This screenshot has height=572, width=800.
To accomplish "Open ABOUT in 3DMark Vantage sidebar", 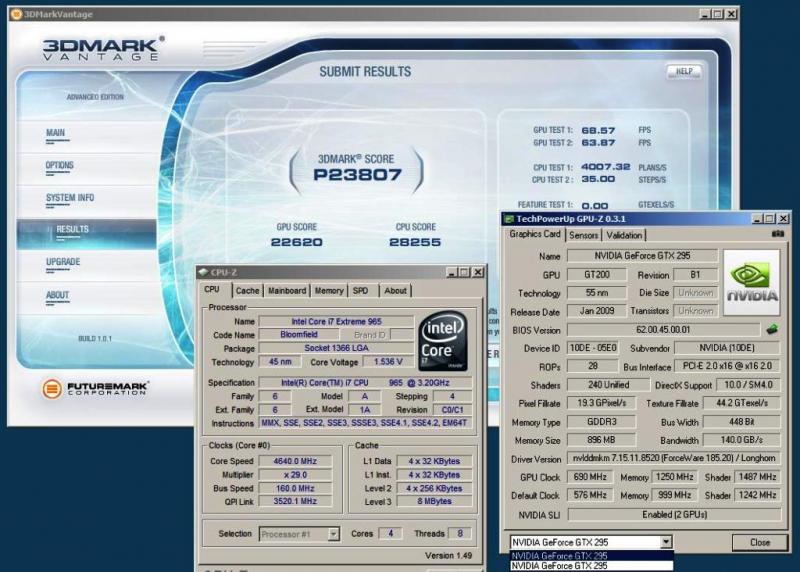I will (x=57, y=295).
